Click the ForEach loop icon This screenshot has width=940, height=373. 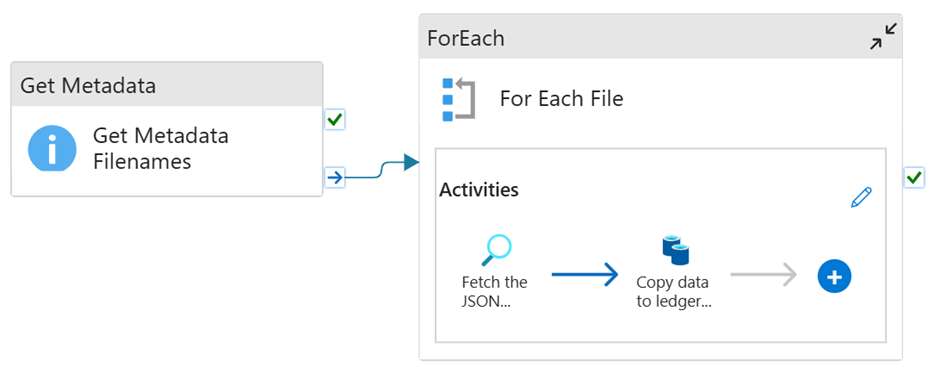pos(458,99)
